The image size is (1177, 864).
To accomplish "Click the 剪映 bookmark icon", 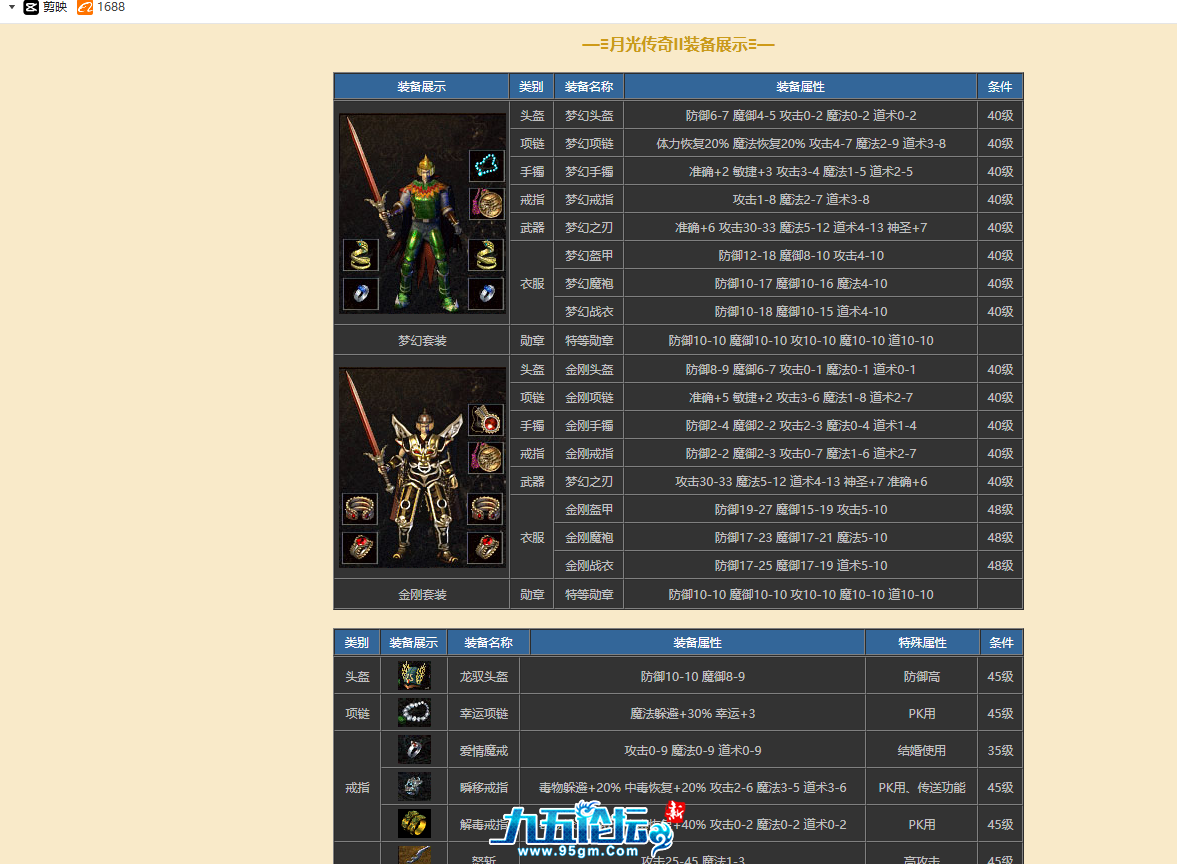I will 29,7.
